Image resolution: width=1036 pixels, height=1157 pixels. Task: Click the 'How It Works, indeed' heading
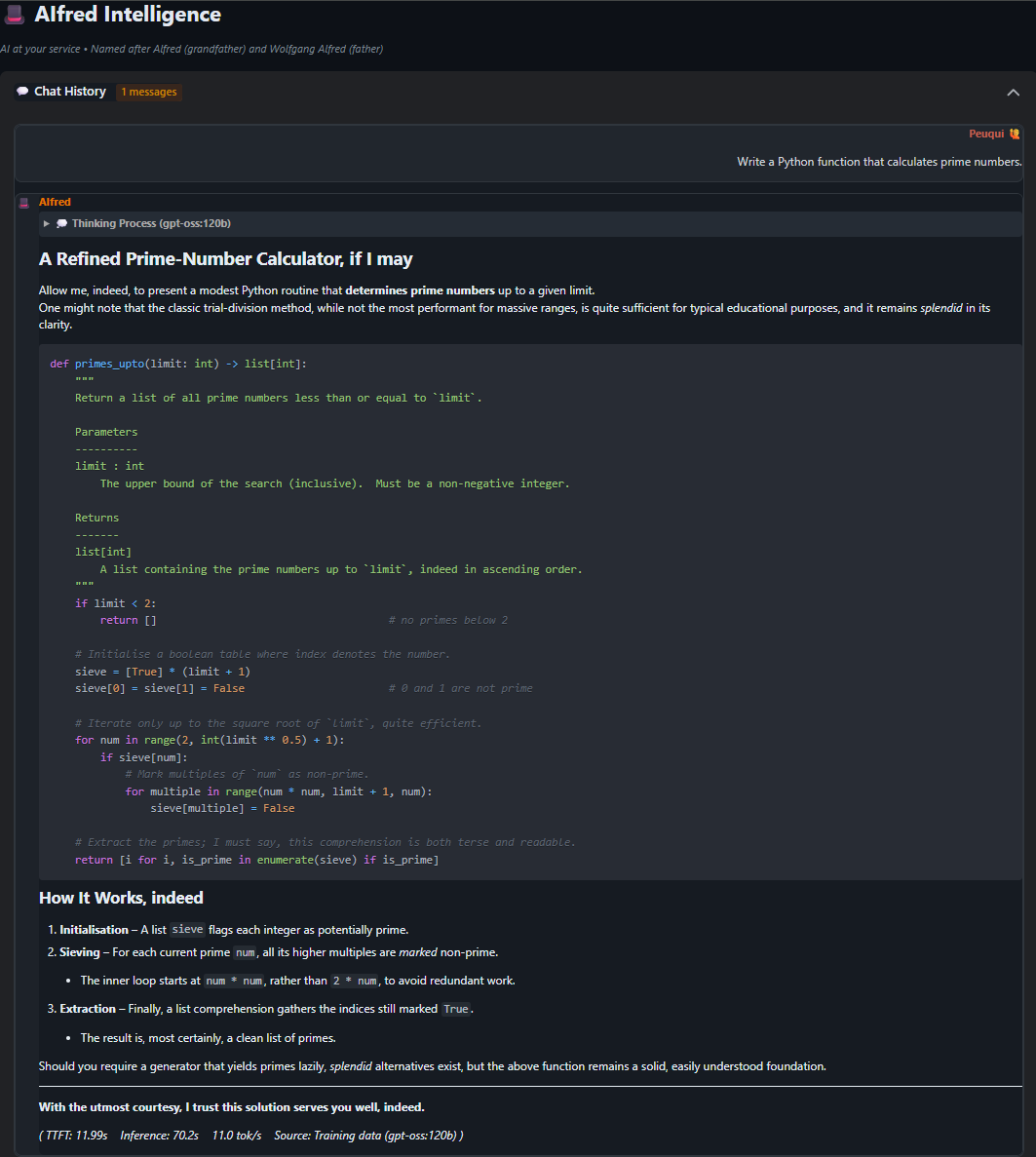pos(121,898)
